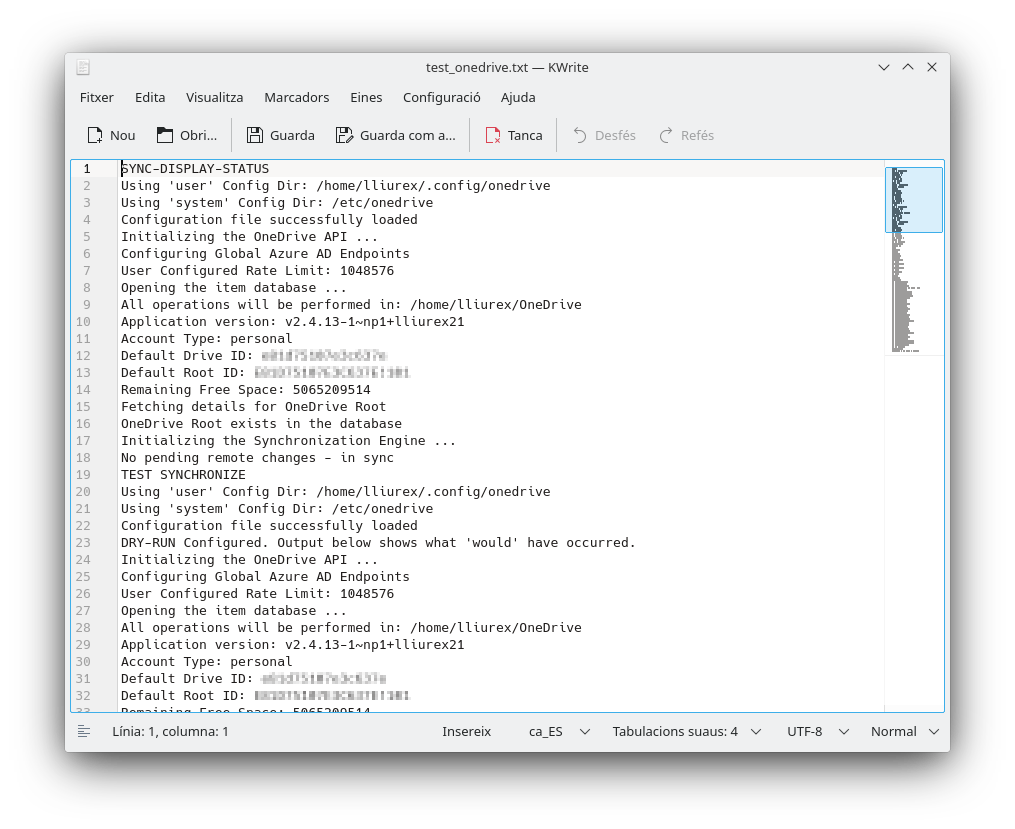Expand the Tabulacions suaus: 4 dropdown
1015x829 pixels.
click(687, 731)
